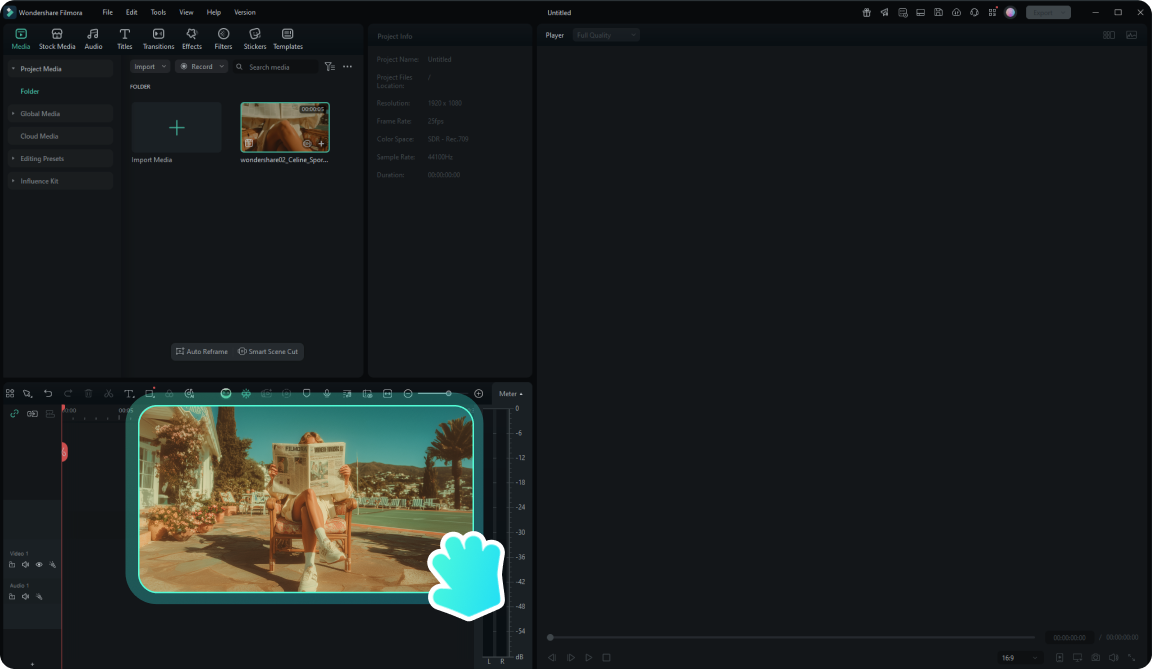
Task: Click the voiceover microphone icon
Action: 327,394
